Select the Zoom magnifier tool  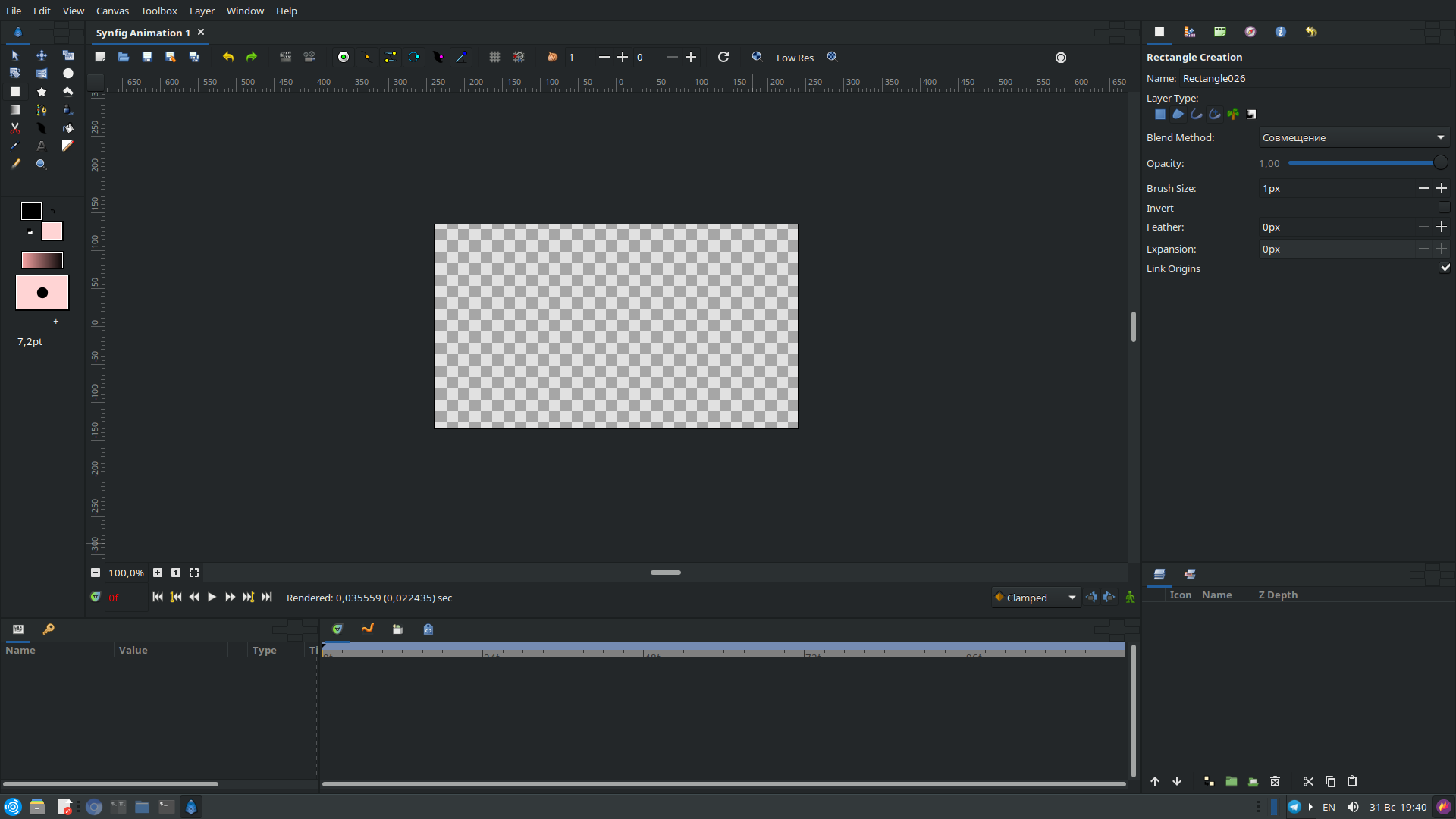[x=42, y=164]
